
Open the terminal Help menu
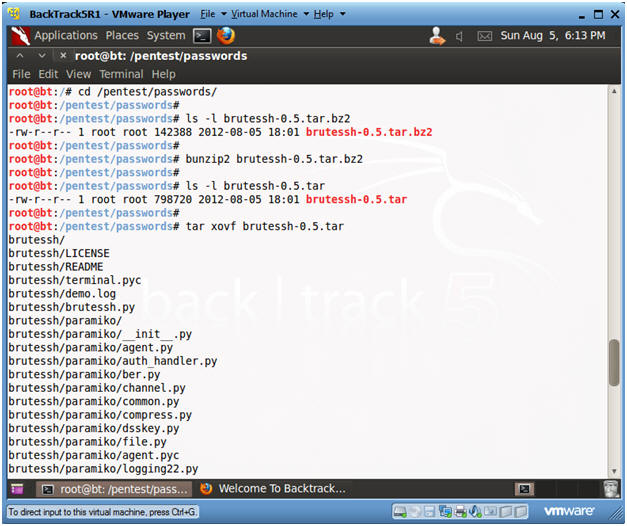pos(164,74)
